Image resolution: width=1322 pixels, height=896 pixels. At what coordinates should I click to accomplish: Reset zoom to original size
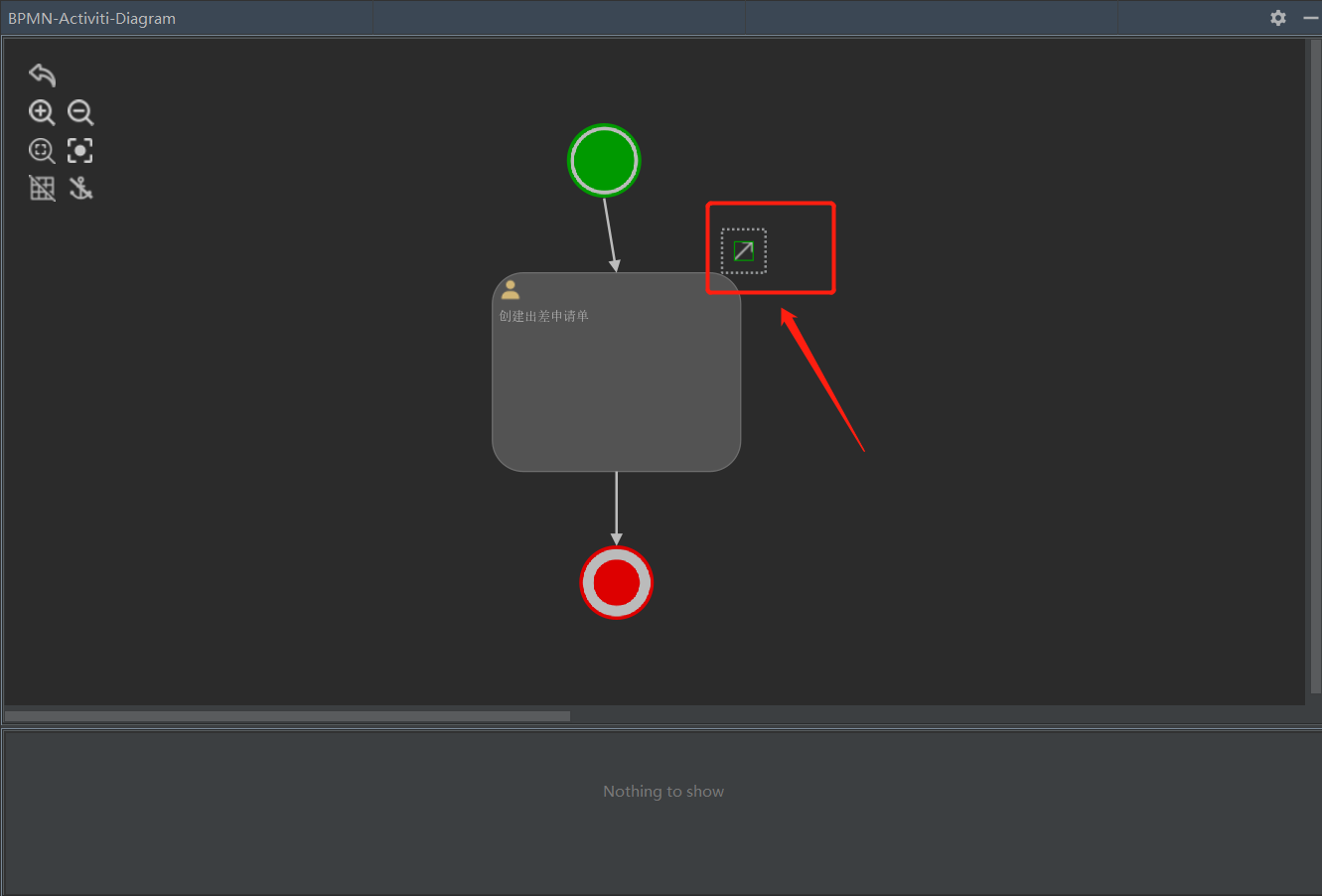coord(42,151)
